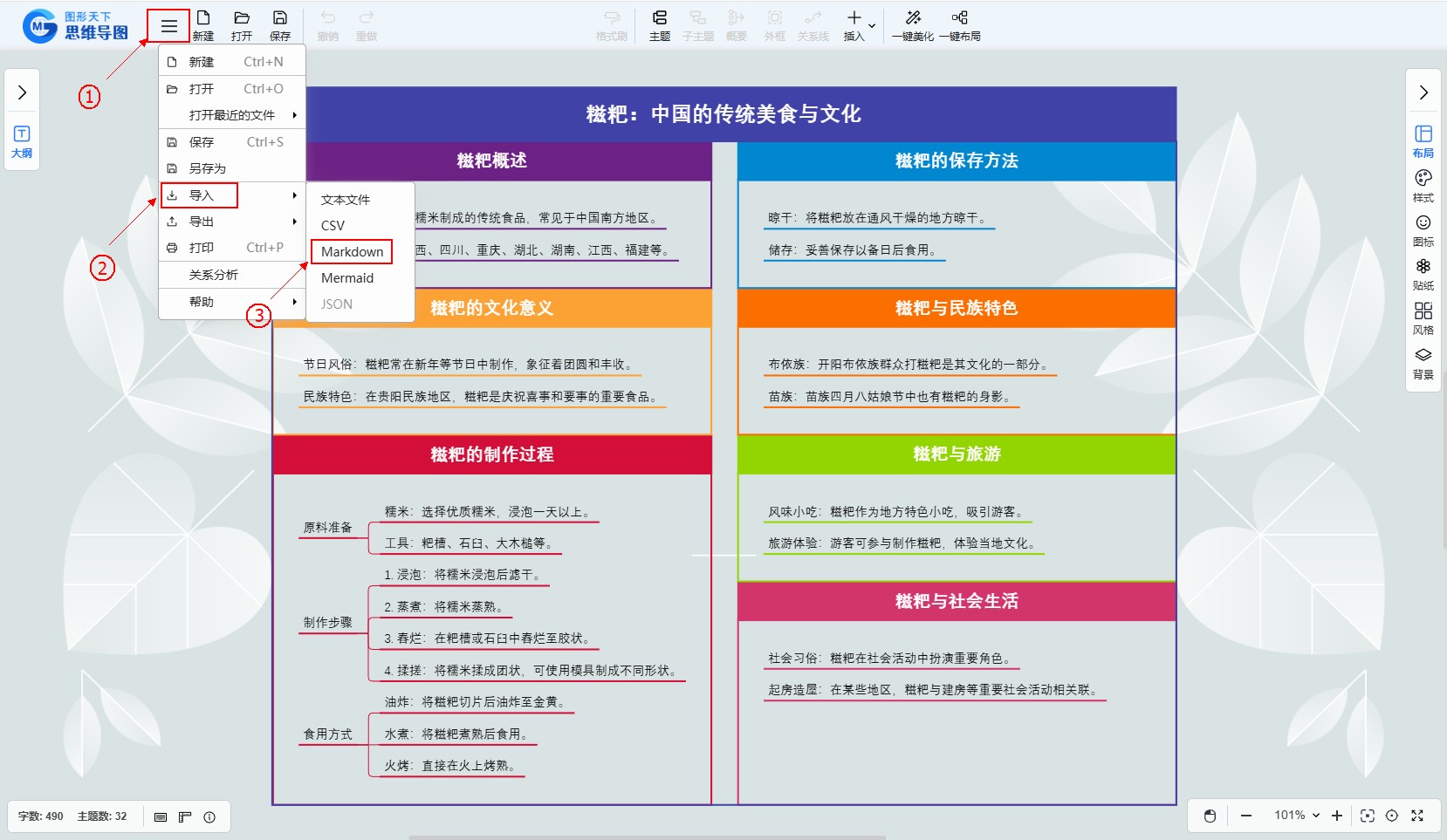Screen dimensions: 1447x840
Task: Open the Style palette panel
Action: point(1423,185)
